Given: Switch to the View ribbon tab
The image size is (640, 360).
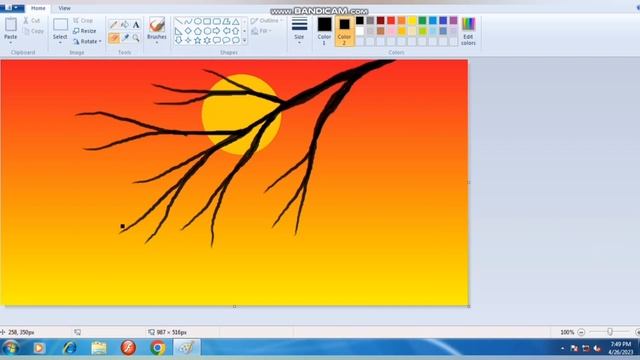Looking at the screenshot, I should [64, 8].
